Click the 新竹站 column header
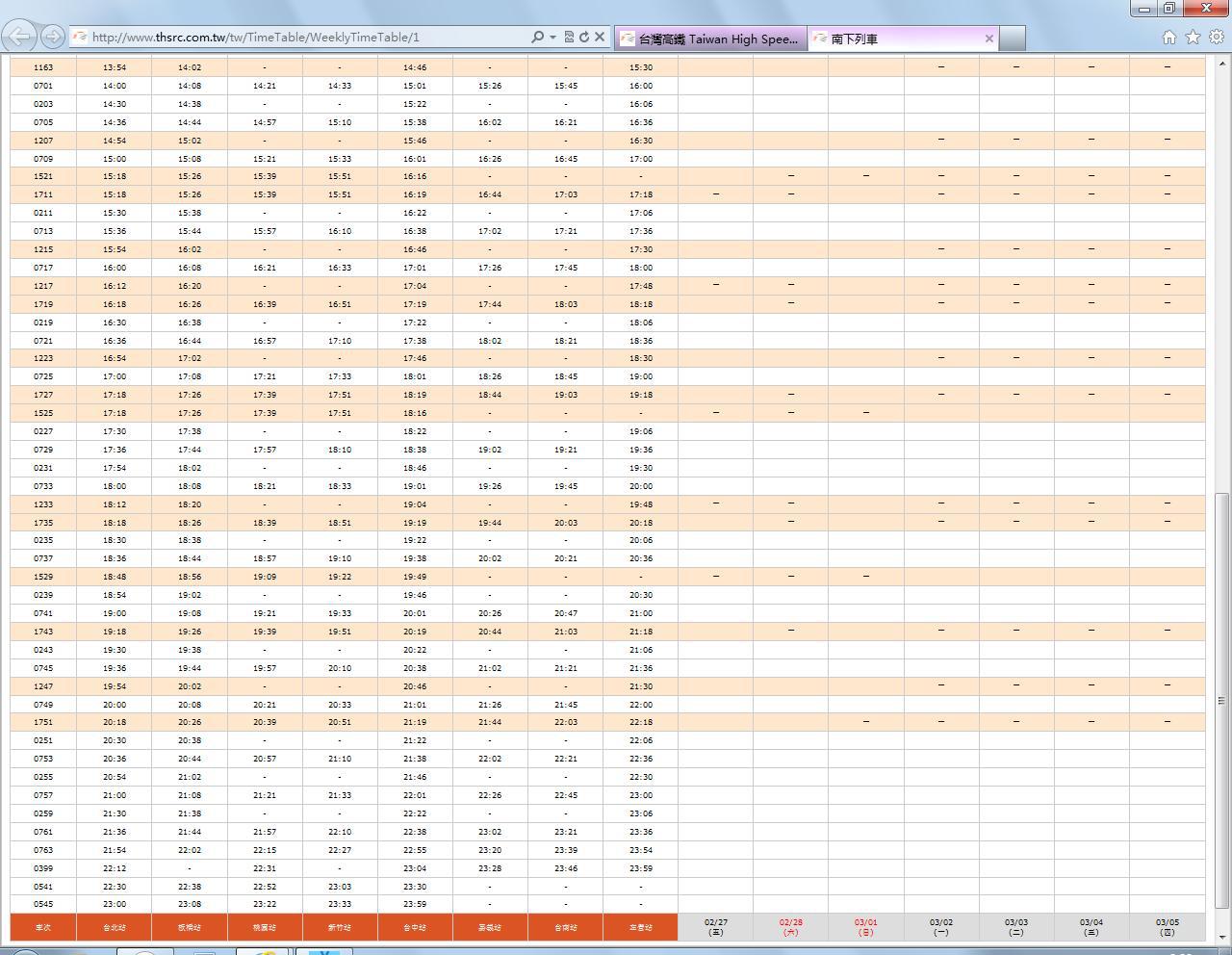The width and height of the screenshot is (1232, 955). (340, 927)
